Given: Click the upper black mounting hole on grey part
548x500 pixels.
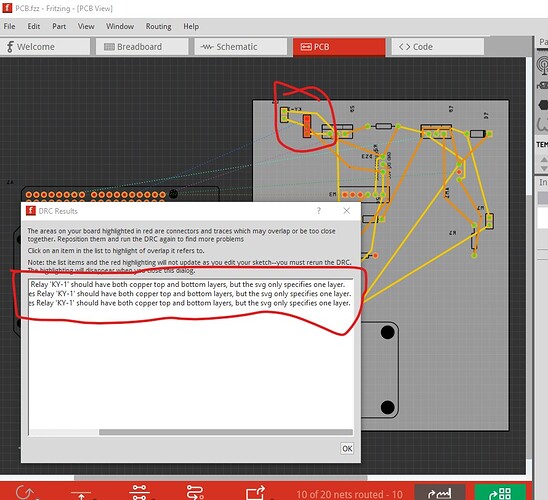Looking at the screenshot, I should [x=387, y=332].
